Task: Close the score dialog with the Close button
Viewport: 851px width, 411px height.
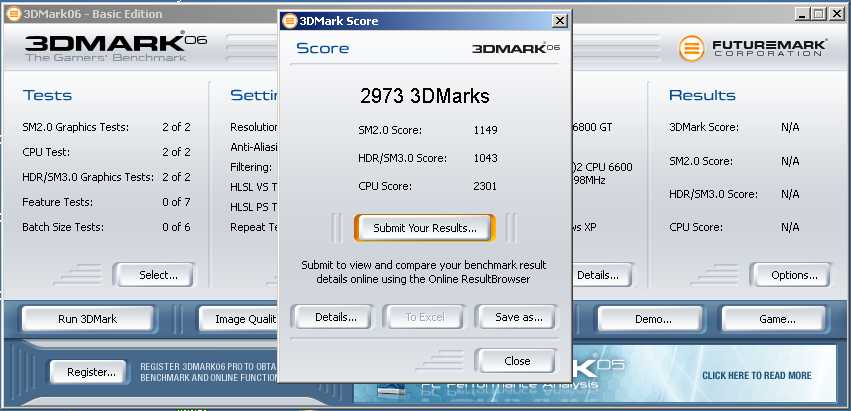Action: (516, 361)
